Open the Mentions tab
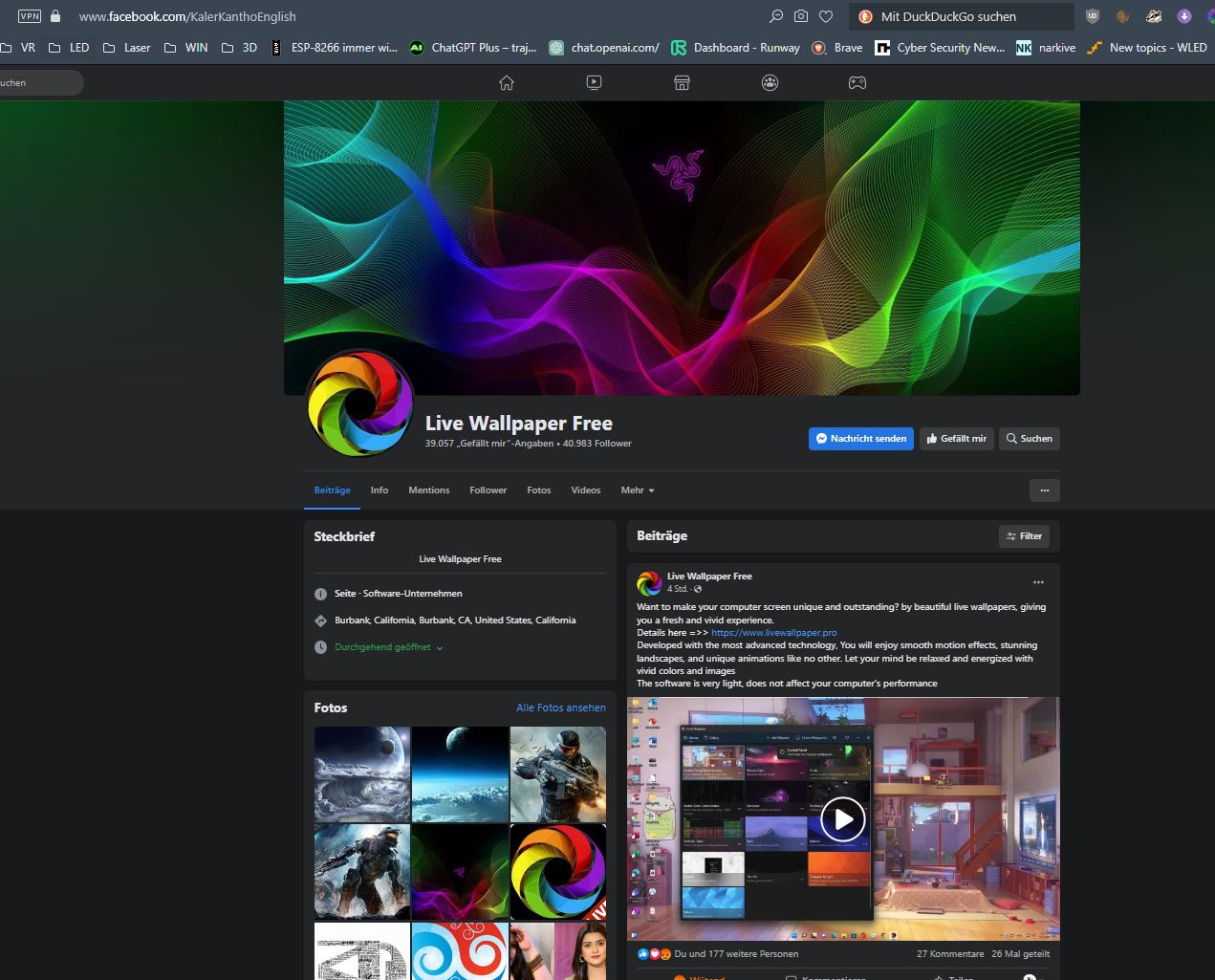1215x980 pixels. click(x=428, y=490)
